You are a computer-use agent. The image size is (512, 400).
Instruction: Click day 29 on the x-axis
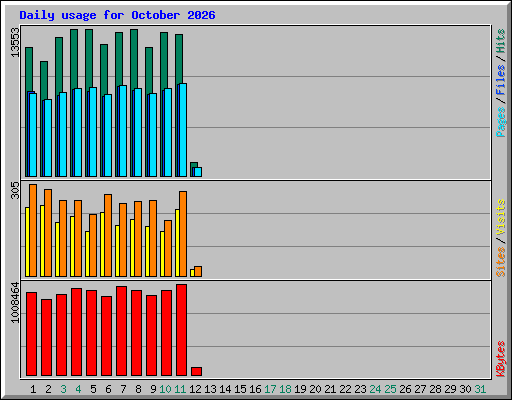pos(450,389)
